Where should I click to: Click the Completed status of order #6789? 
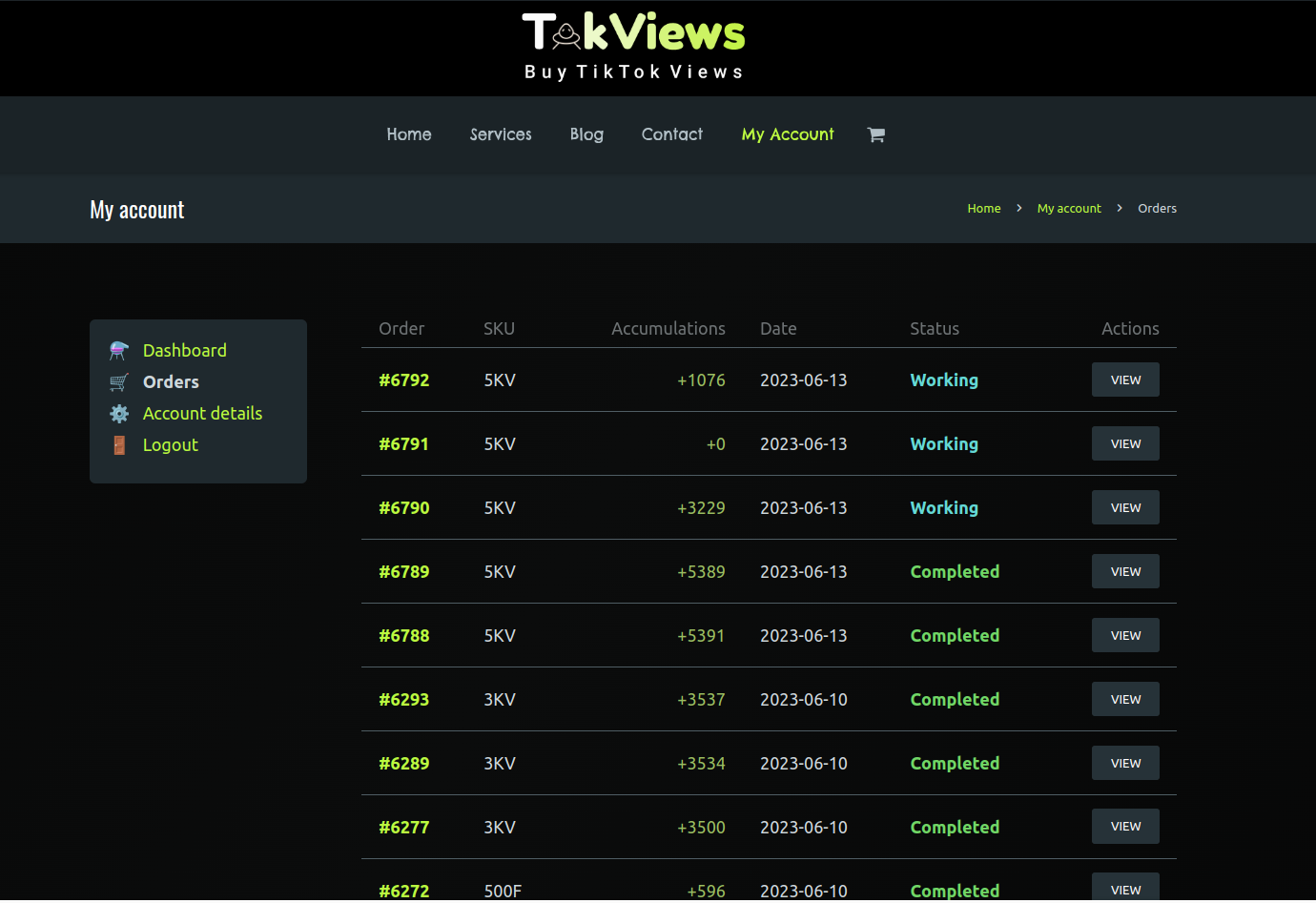click(x=955, y=572)
